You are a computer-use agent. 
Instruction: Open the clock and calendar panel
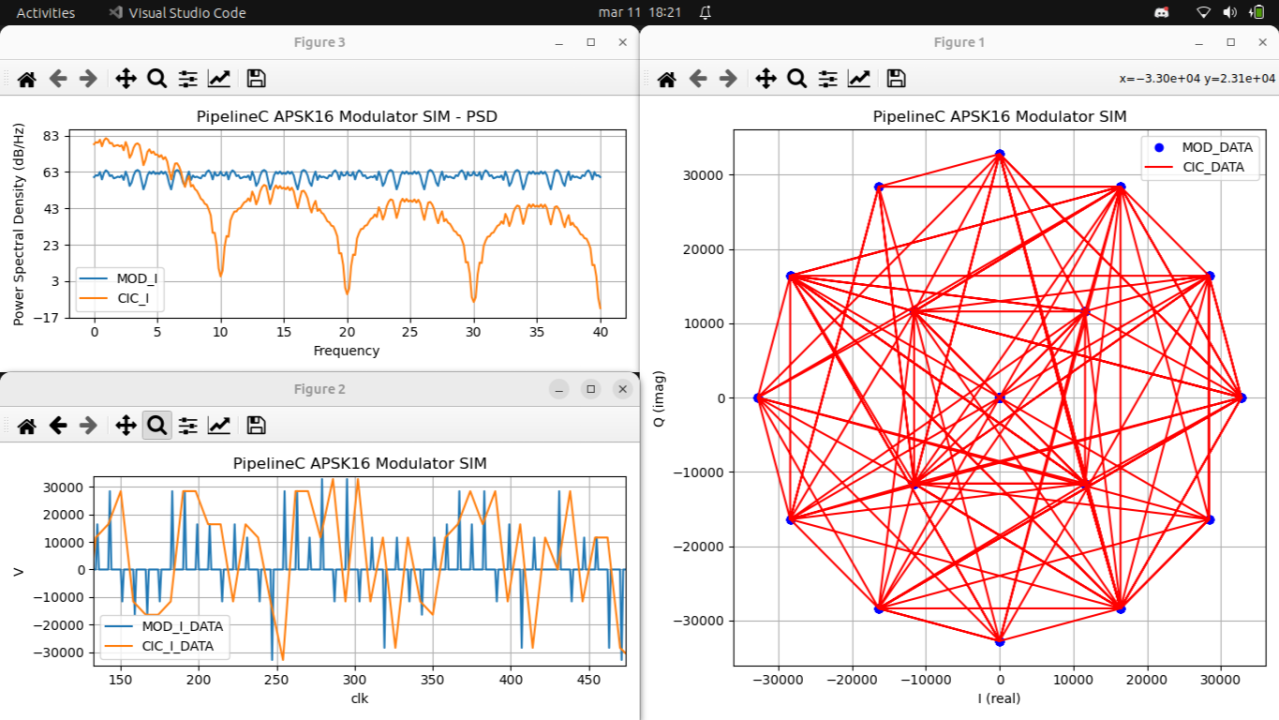639,13
